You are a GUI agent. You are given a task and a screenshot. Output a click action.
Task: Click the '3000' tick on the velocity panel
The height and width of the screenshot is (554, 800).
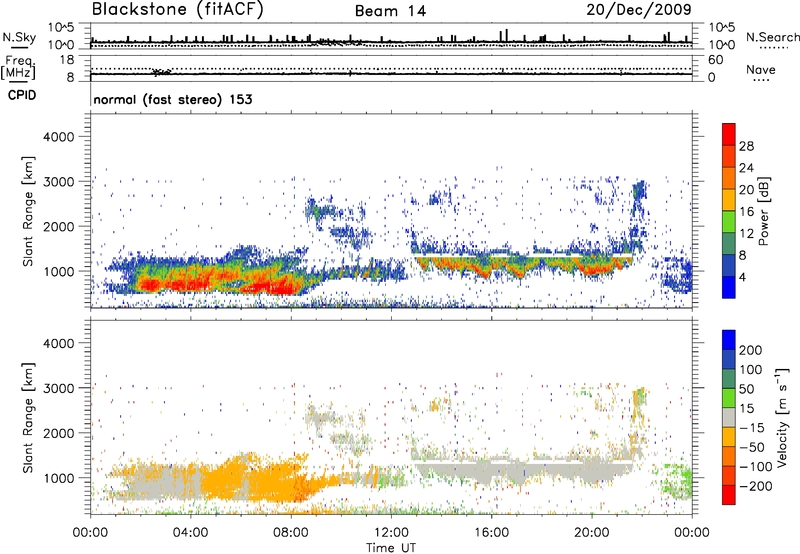click(x=59, y=388)
